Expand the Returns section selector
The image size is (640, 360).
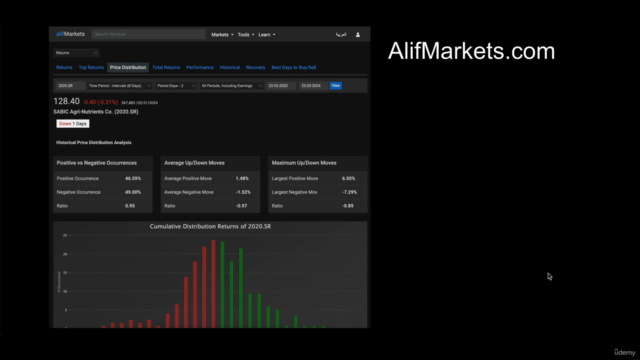(x=76, y=53)
